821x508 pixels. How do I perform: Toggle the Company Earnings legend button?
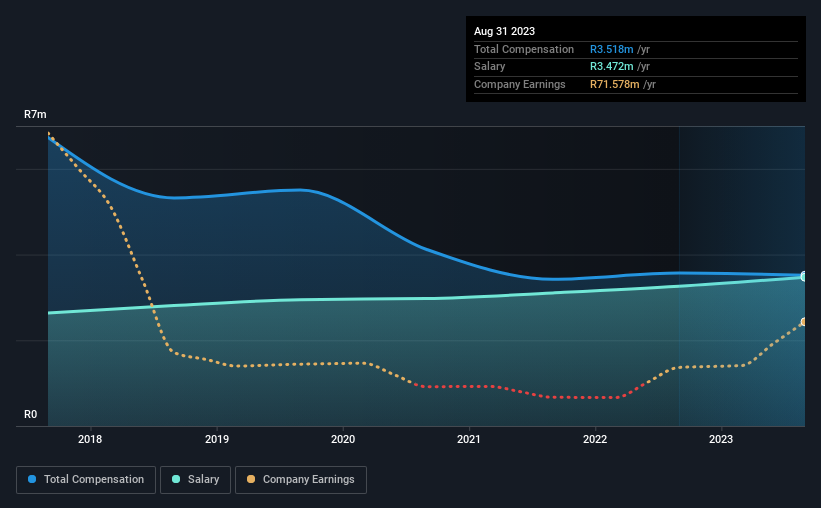[x=301, y=480]
